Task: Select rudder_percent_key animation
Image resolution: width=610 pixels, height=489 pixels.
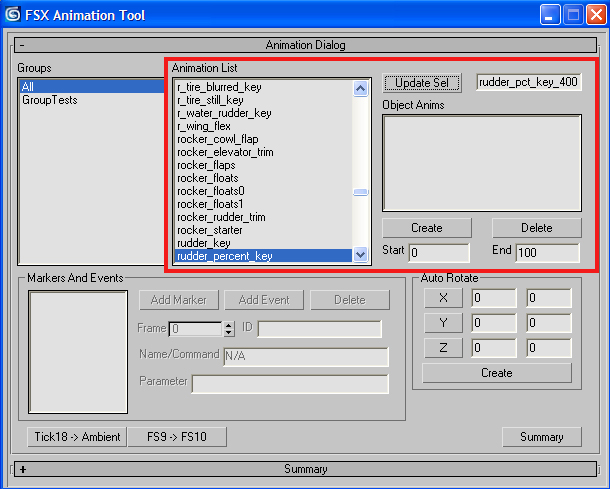Action: click(264, 256)
